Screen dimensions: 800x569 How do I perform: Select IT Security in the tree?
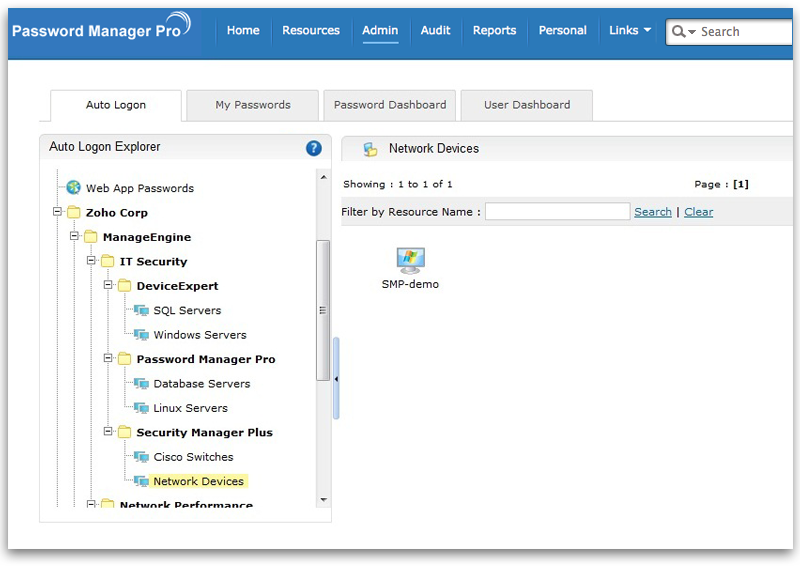(x=154, y=262)
